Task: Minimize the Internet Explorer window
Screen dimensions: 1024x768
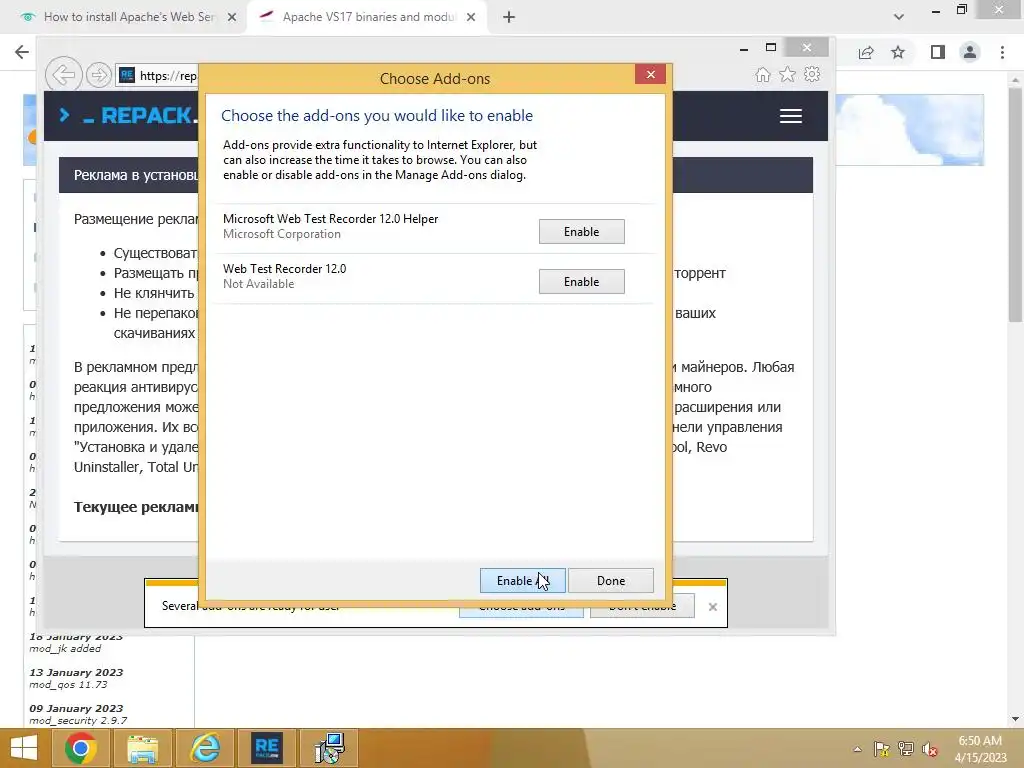Action: click(x=744, y=49)
